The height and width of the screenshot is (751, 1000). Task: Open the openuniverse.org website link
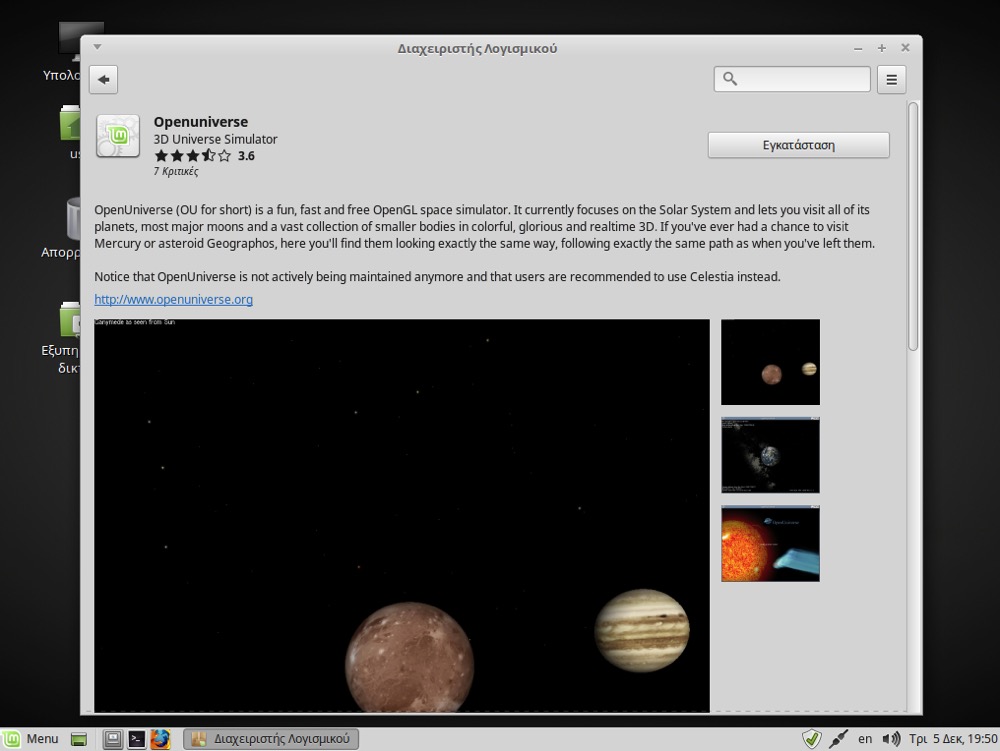click(x=173, y=299)
